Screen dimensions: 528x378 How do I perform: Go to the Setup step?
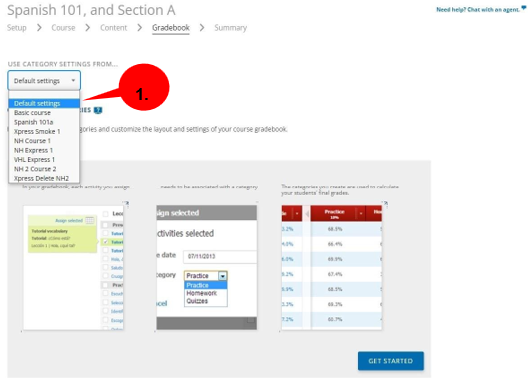tap(16, 28)
